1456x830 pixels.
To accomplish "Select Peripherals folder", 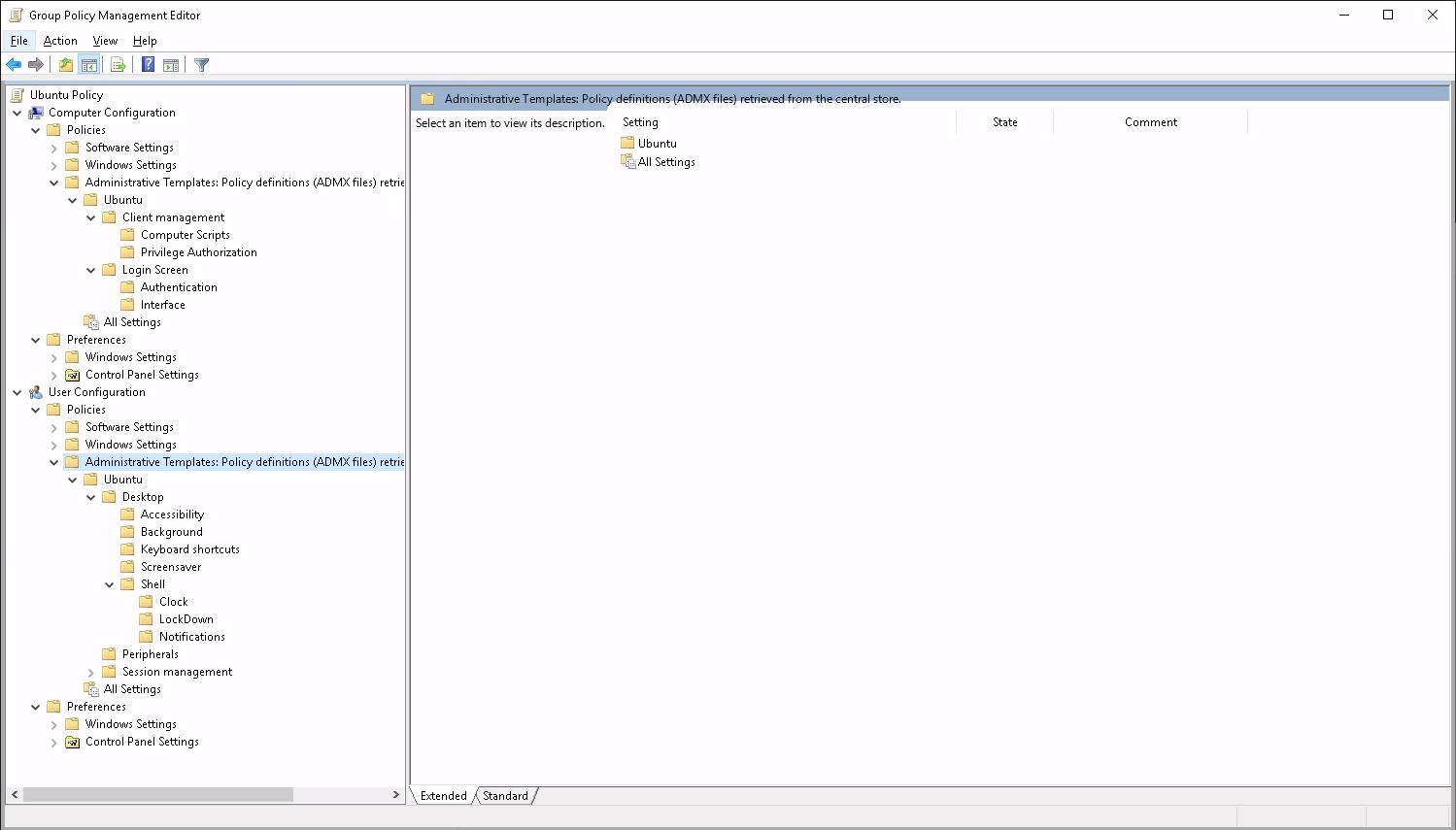I will click(151, 654).
